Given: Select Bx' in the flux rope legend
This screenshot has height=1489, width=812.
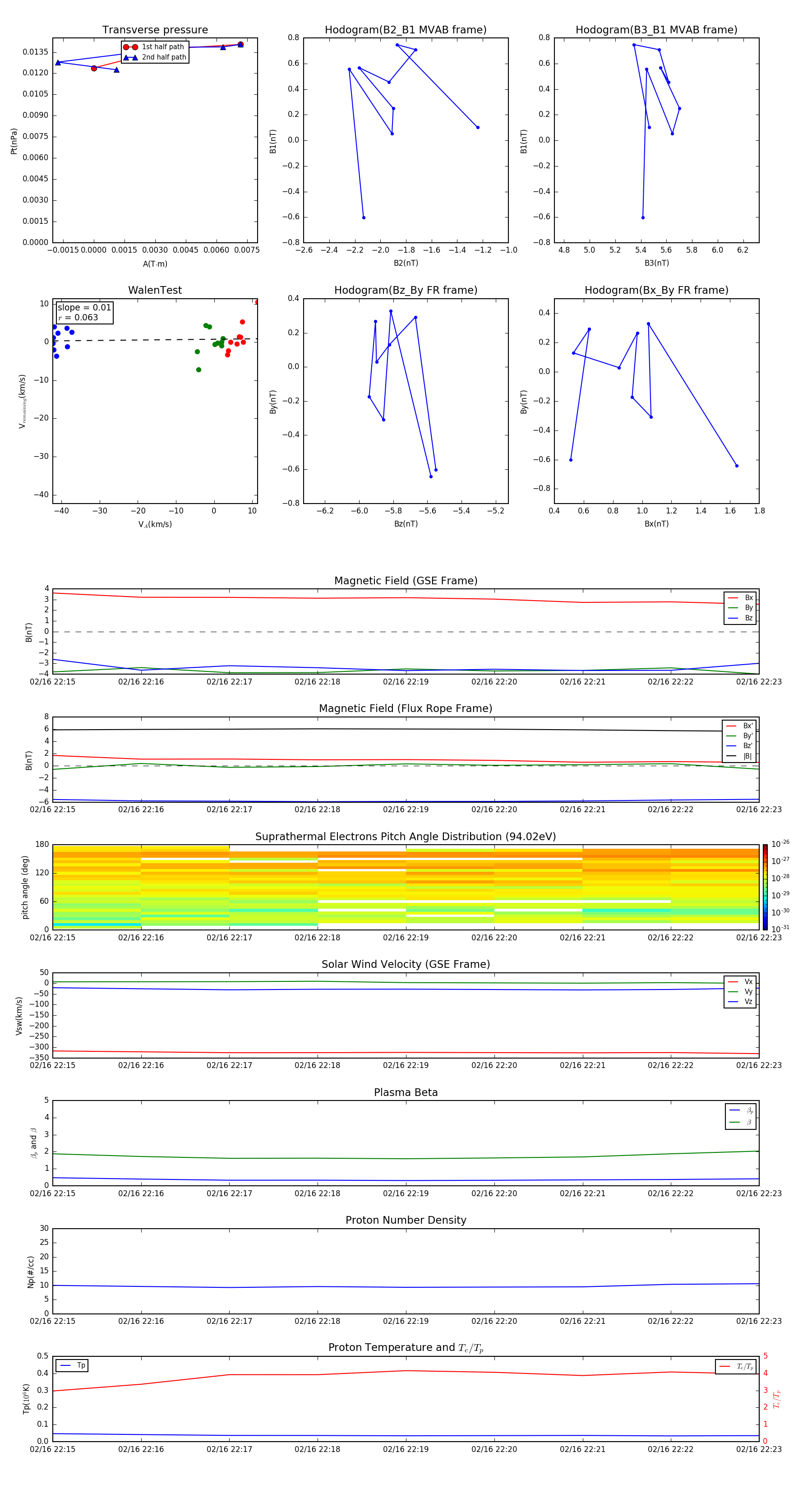Looking at the screenshot, I should [740, 726].
